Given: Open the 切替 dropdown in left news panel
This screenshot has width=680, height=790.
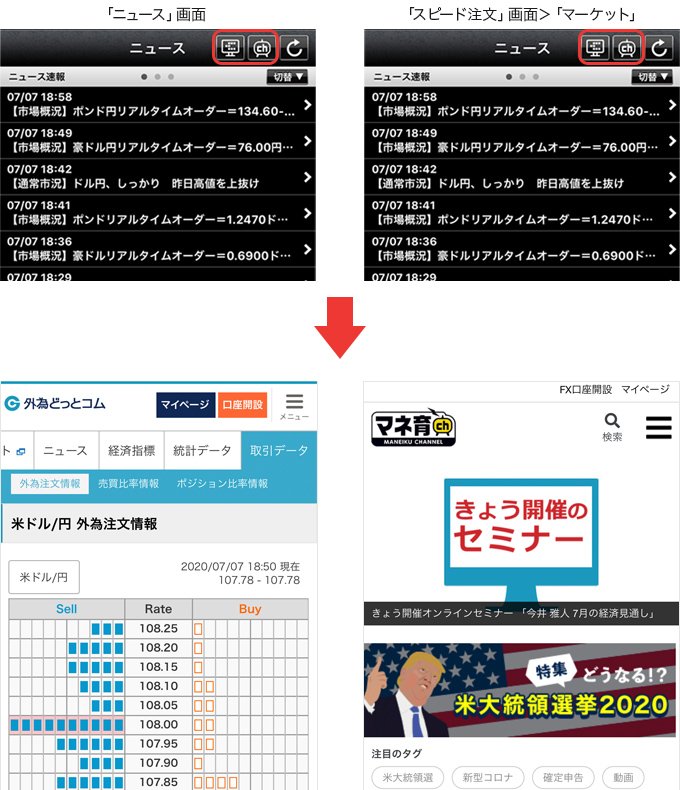Looking at the screenshot, I should (x=290, y=77).
